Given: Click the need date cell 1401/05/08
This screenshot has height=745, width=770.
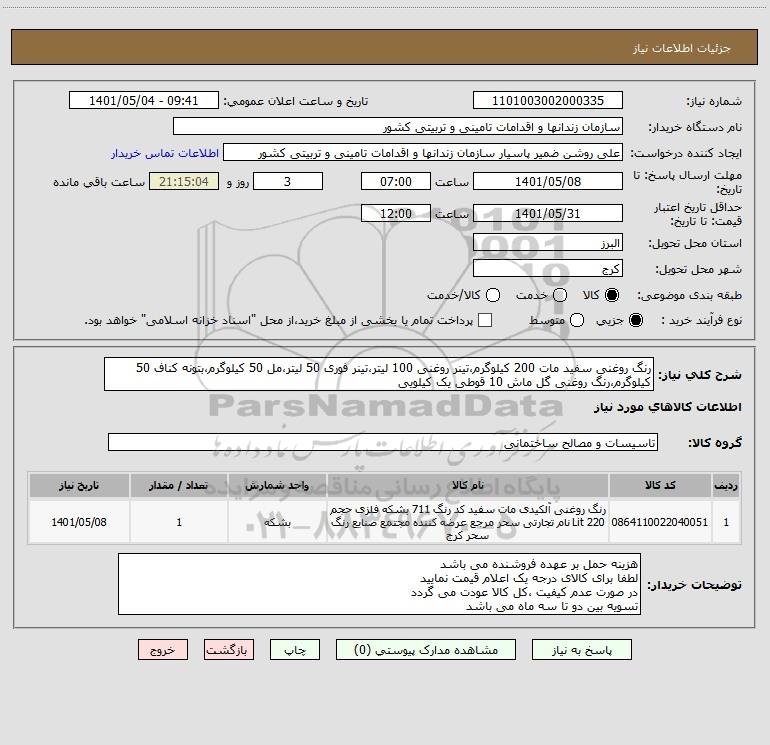Looking at the screenshot, I should [x=79, y=522].
